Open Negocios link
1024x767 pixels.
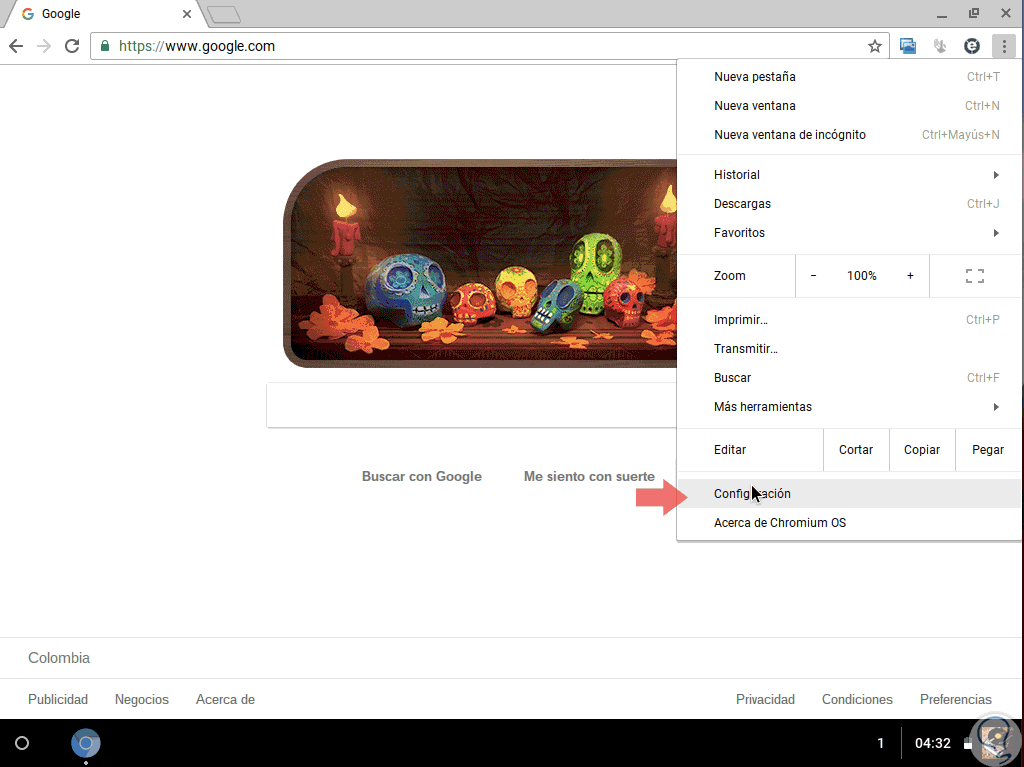coord(142,699)
